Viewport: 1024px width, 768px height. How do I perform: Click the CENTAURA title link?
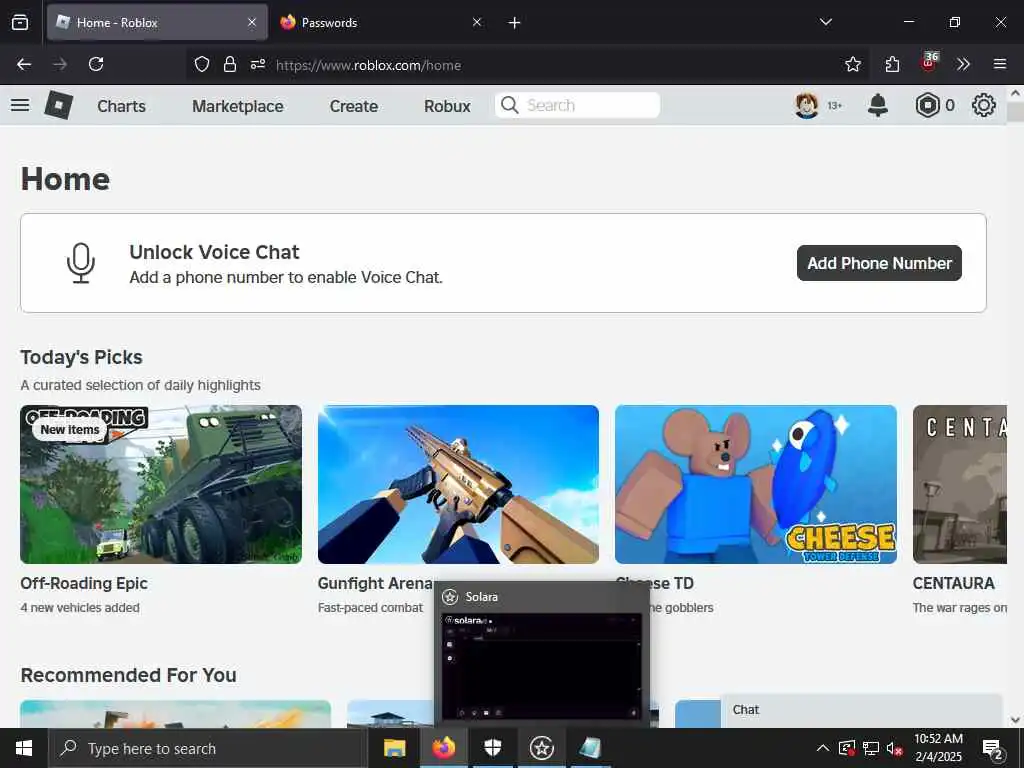pyautogui.click(x=953, y=583)
